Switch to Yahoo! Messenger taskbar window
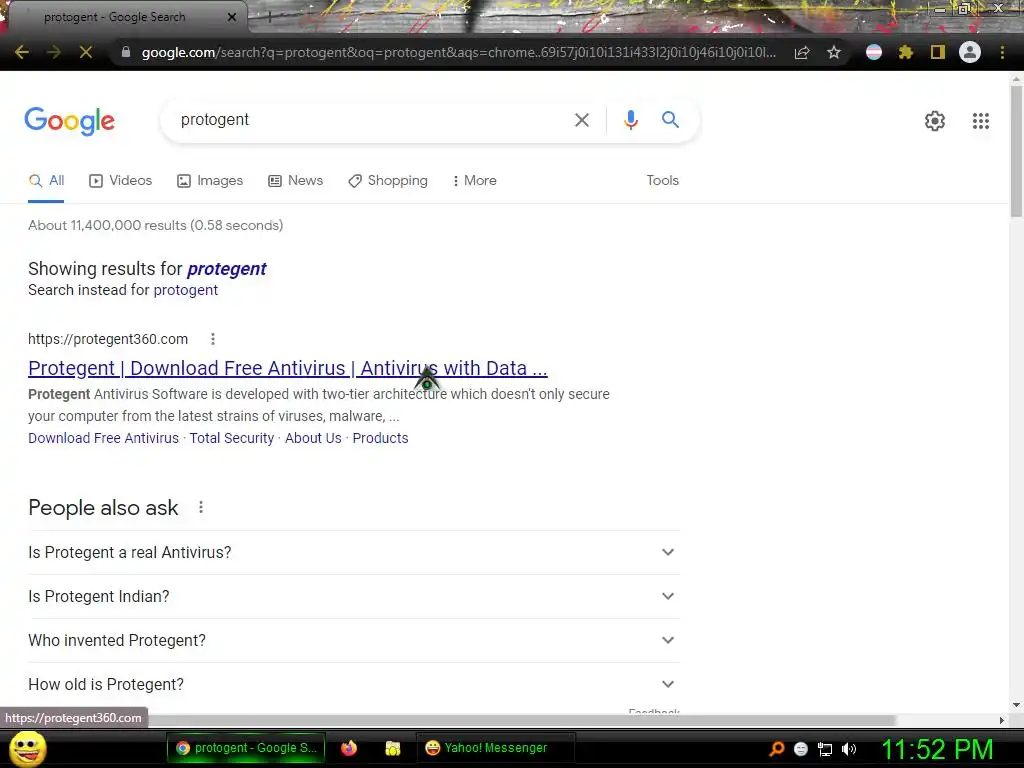1024x768 pixels. (x=496, y=748)
